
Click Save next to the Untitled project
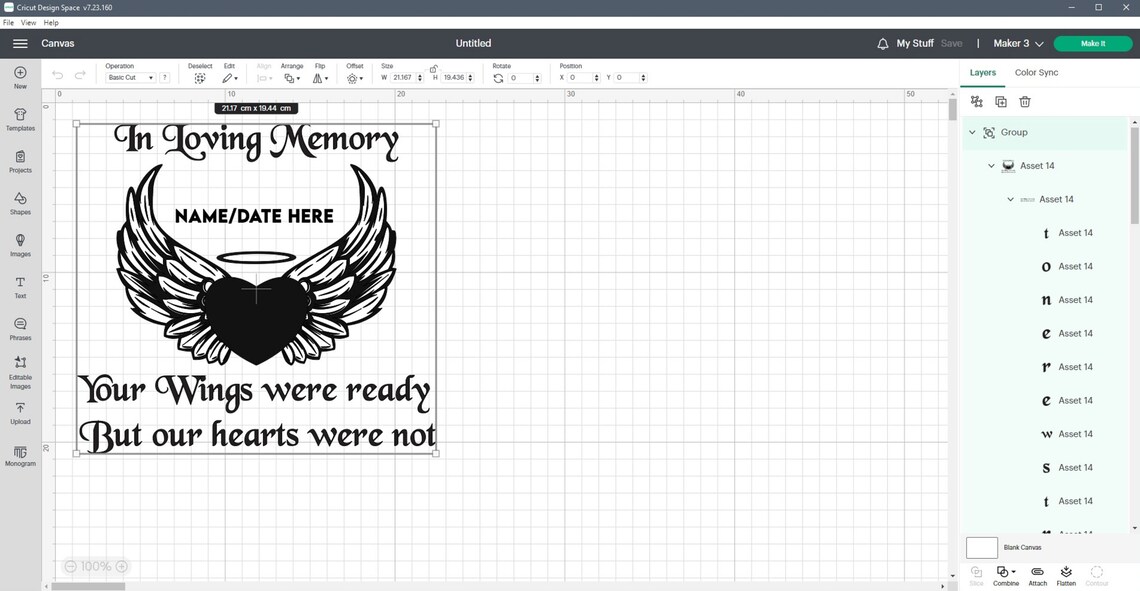951,43
